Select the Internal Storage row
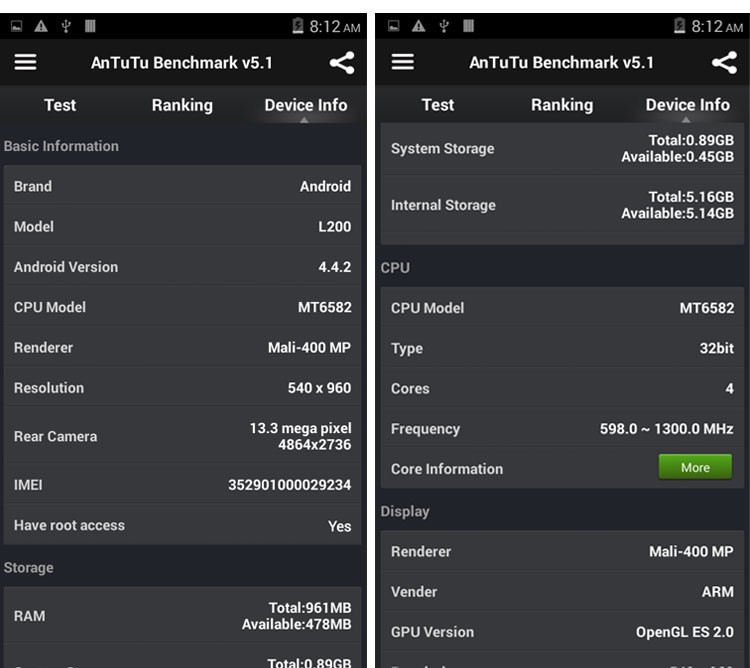This screenshot has height=668, width=750. (562, 205)
